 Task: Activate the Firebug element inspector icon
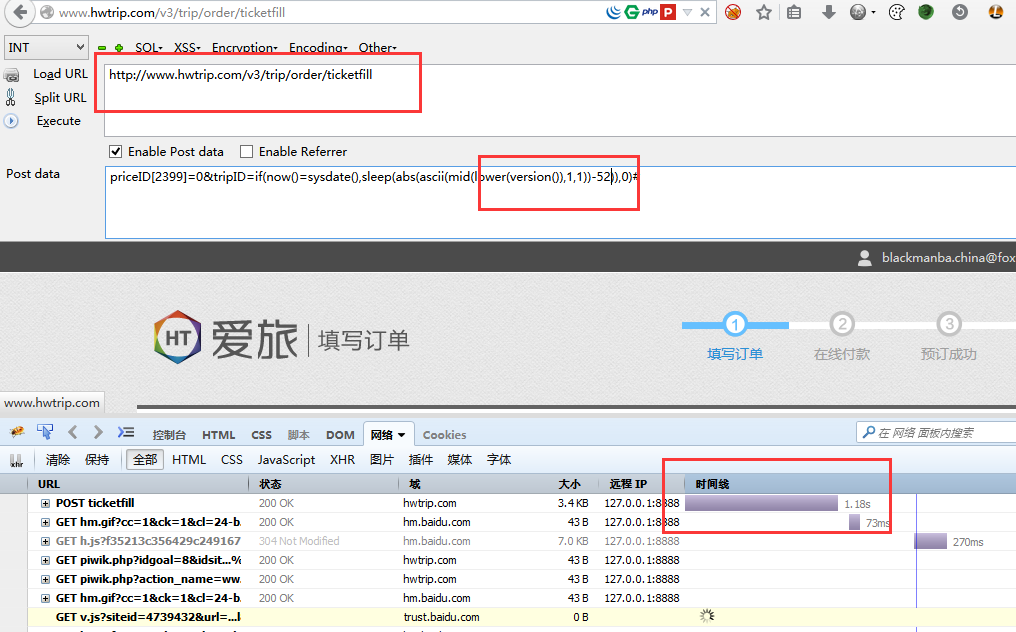45,432
